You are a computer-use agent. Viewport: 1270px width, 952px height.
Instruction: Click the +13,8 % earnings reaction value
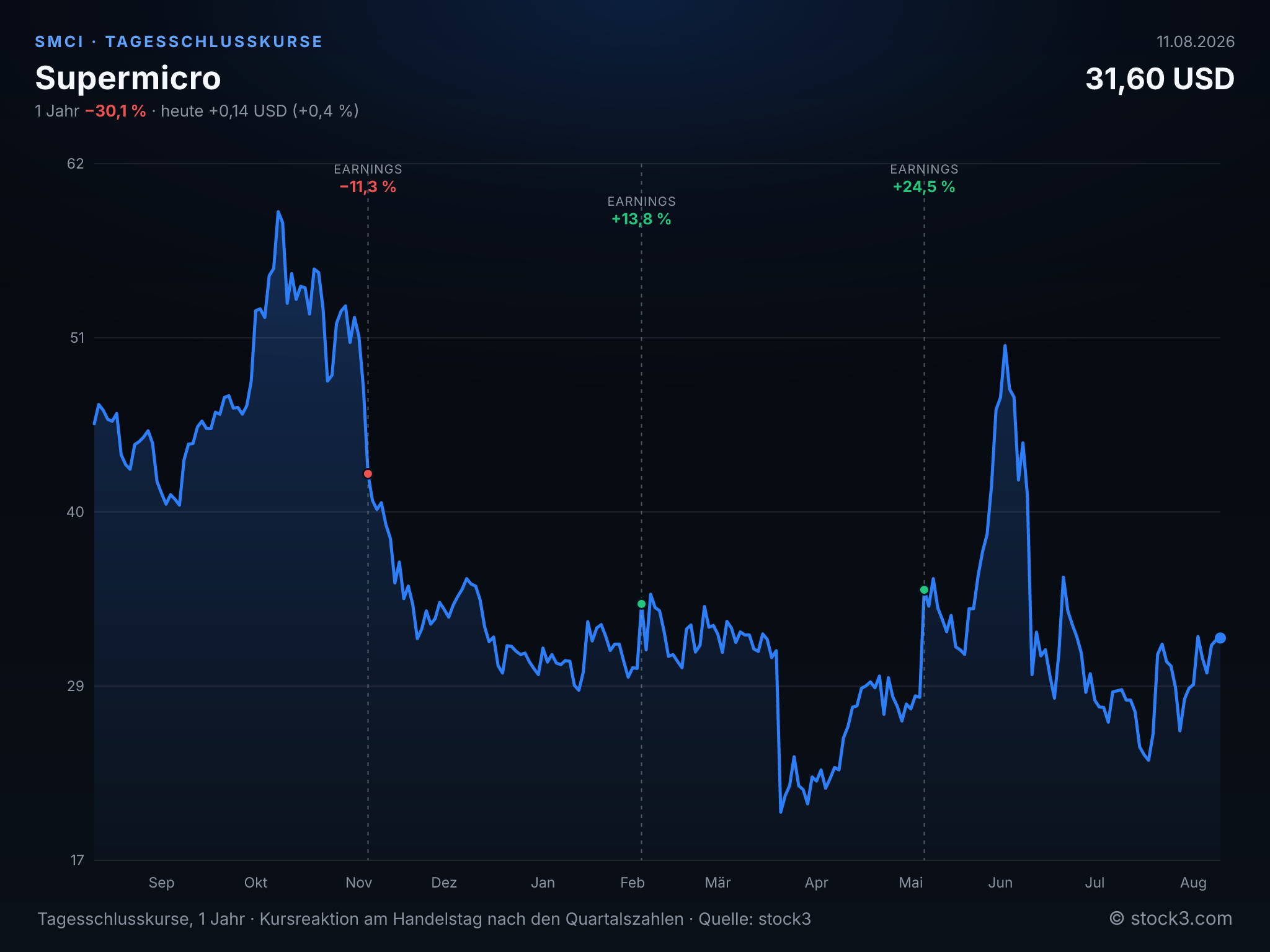(641, 219)
